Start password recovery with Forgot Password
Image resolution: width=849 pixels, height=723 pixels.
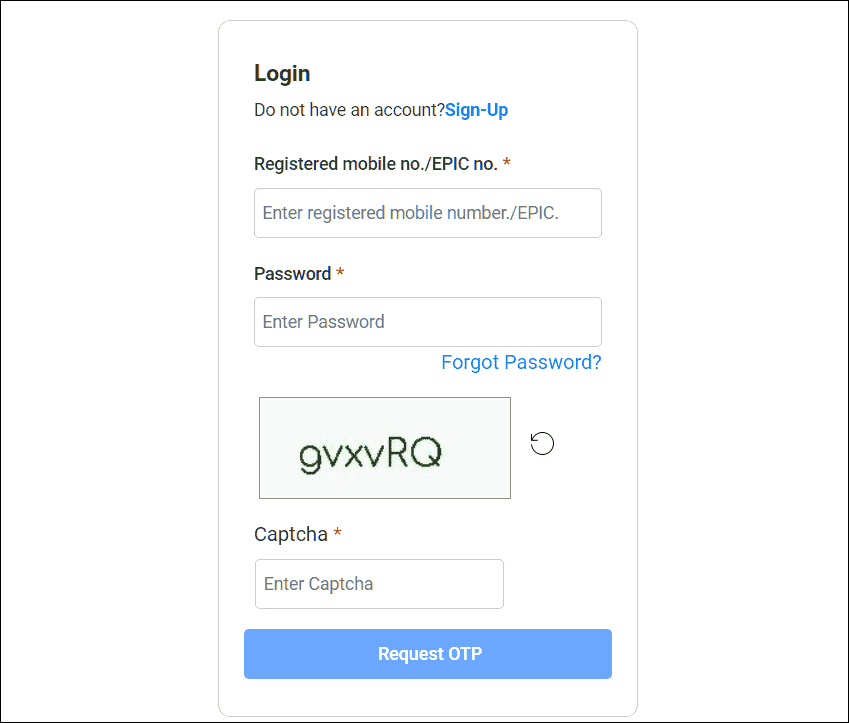521,362
